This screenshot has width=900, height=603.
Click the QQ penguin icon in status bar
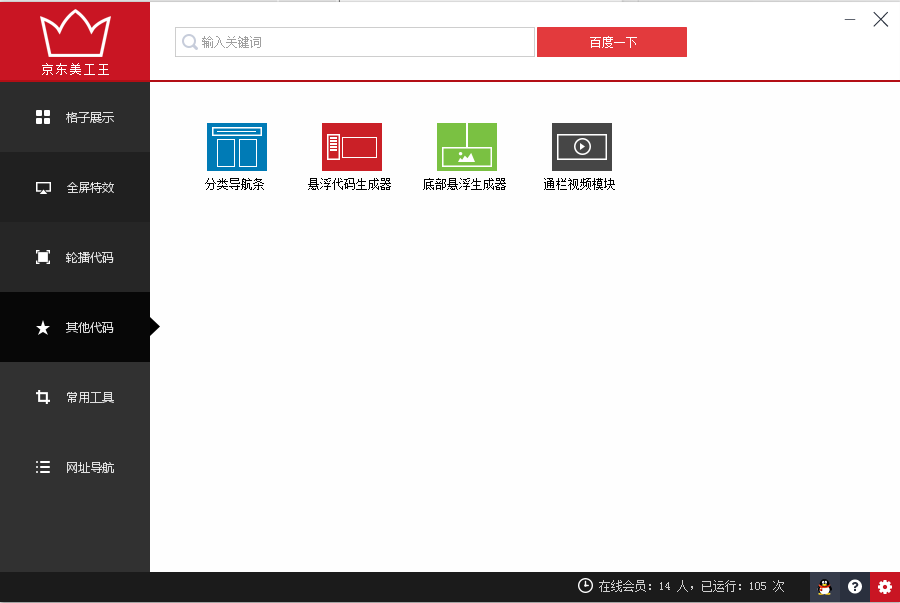tap(824, 587)
